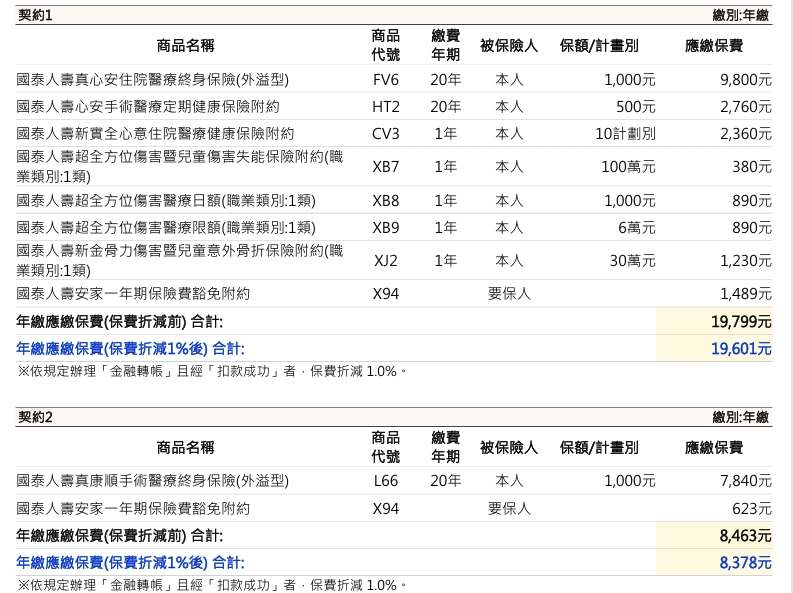Image resolution: width=793 pixels, height=593 pixels.
Task: Click the 商品名稱 column header in contract 1
Action: click(185, 45)
